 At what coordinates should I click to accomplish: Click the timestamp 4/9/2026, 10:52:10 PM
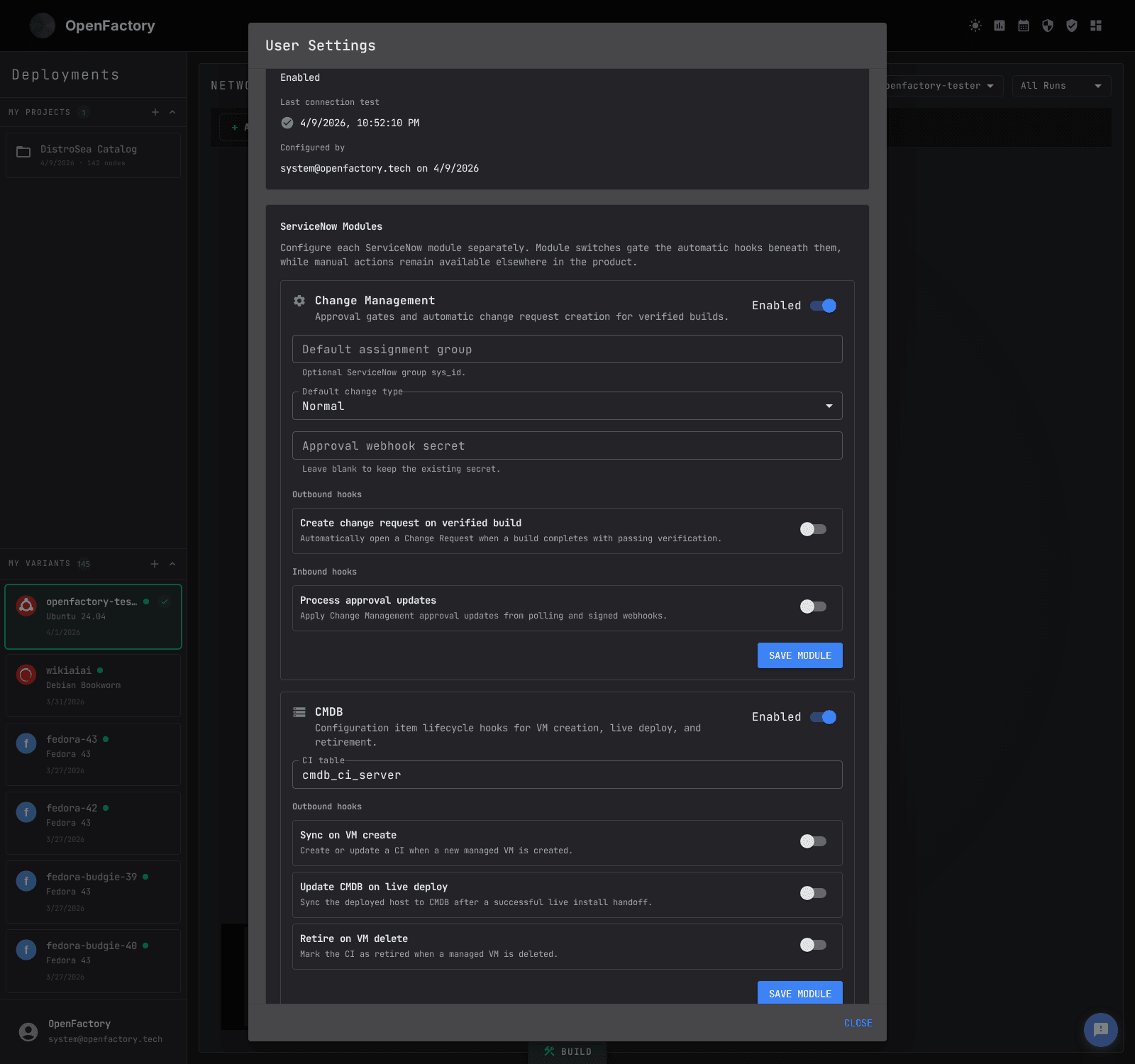(x=360, y=123)
